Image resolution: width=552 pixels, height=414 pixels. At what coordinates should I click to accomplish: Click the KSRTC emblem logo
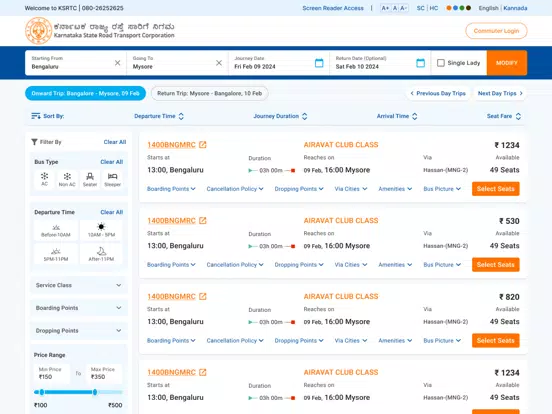(x=38, y=31)
